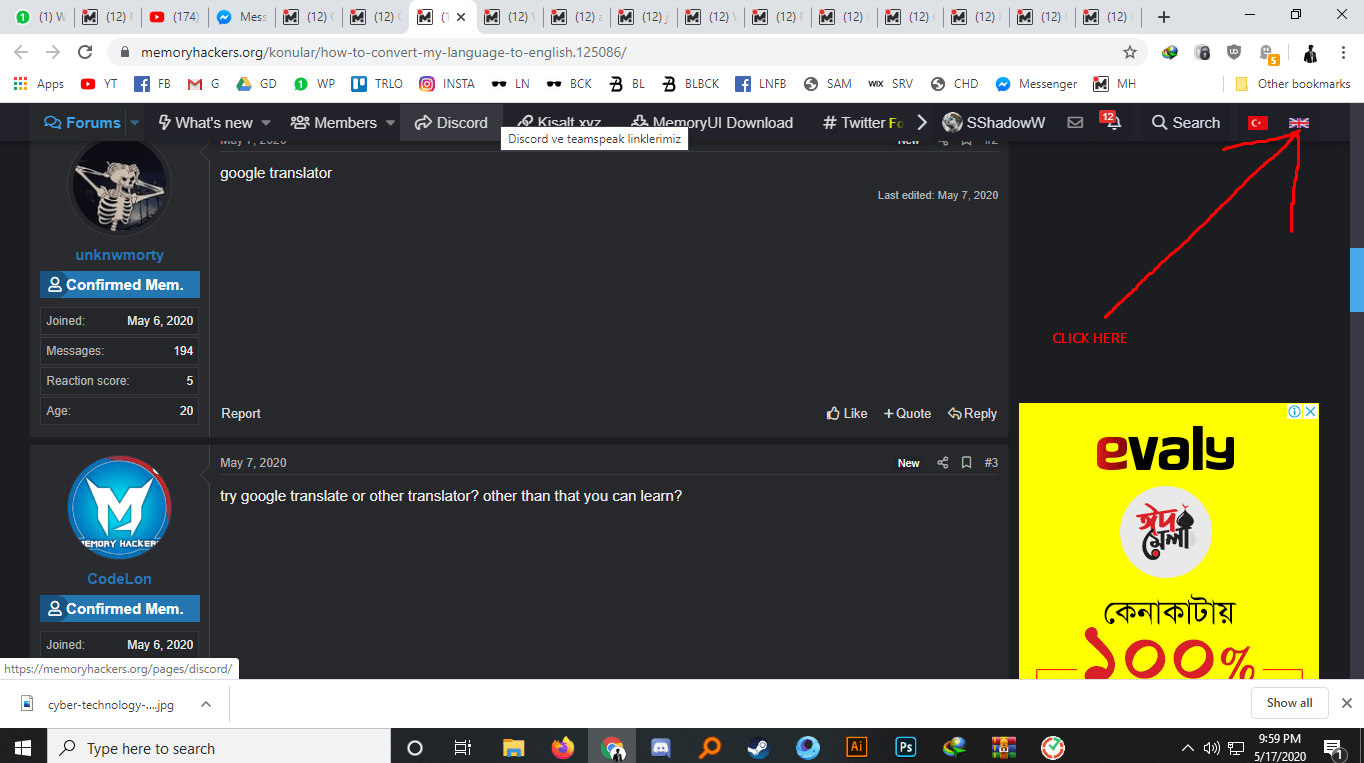The height and width of the screenshot is (763, 1364).
Task: Expand the Members dropdown arrow
Action: 389,123
